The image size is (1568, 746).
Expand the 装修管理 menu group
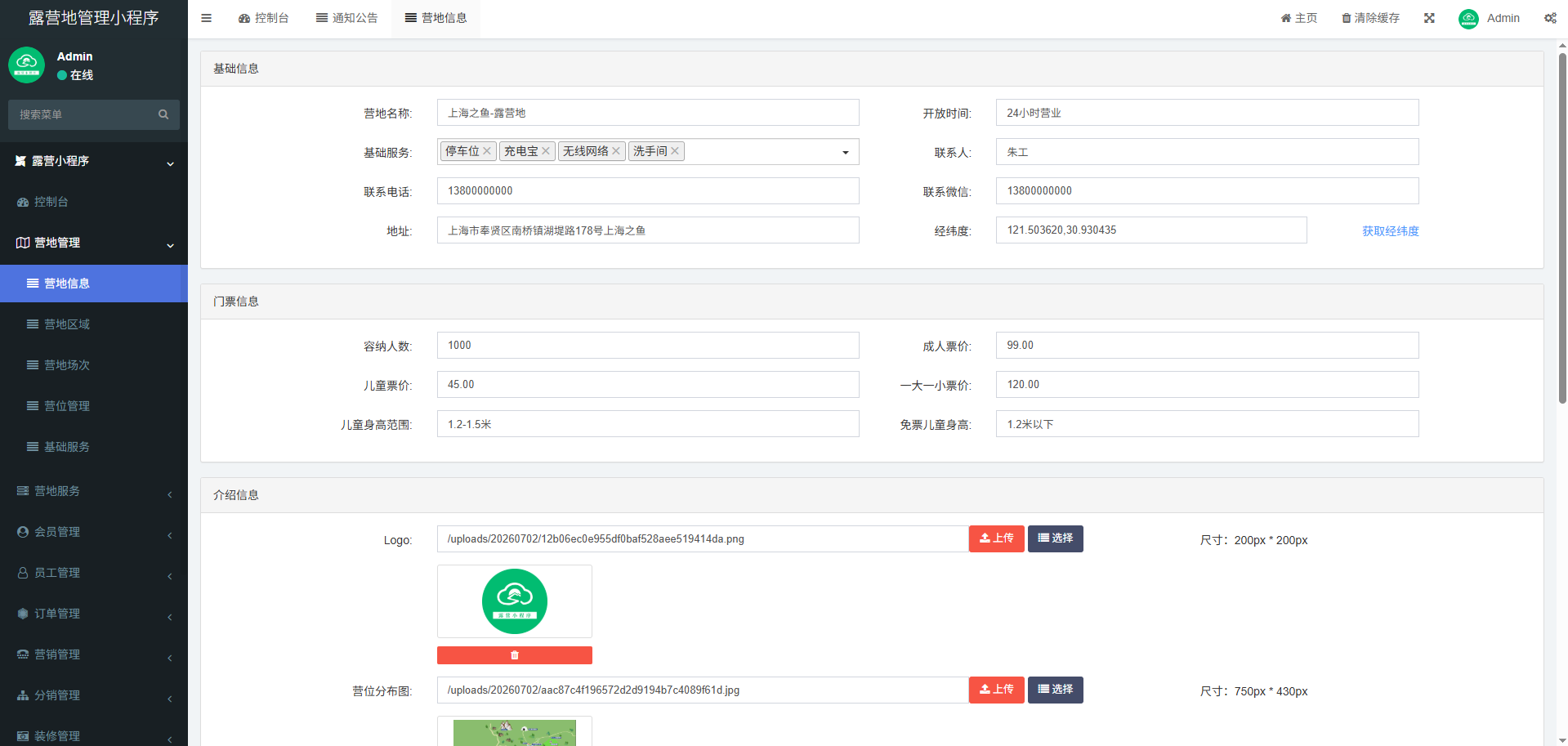click(x=94, y=735)
